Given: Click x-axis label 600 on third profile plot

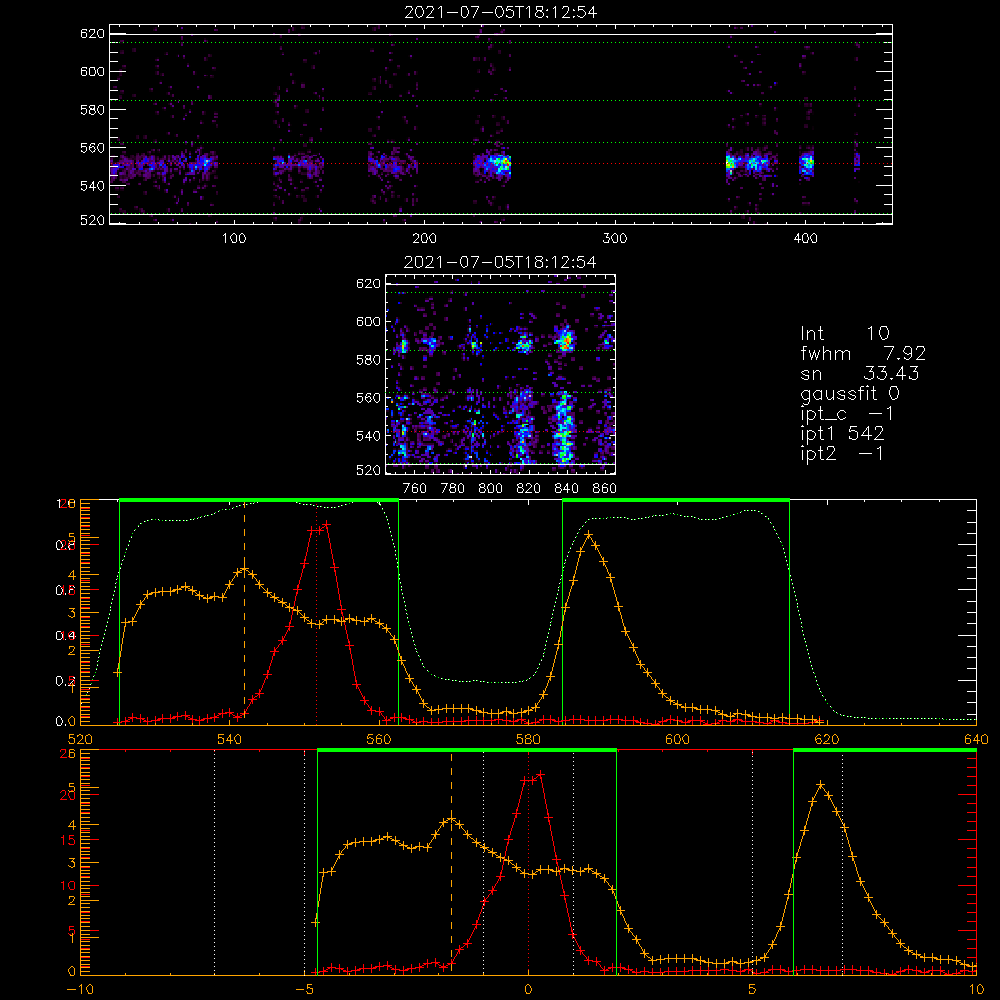Looking at the screenshot, I should click(677, 740).
